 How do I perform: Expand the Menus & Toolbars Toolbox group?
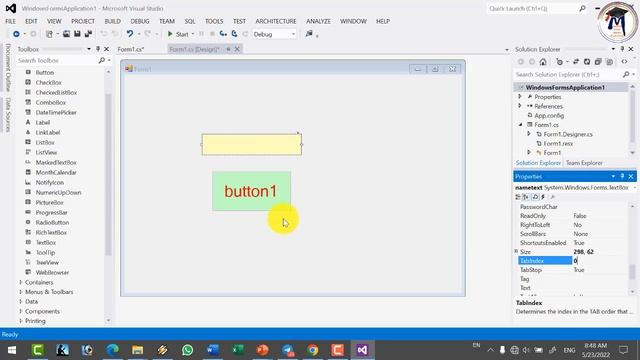[21, 292]
